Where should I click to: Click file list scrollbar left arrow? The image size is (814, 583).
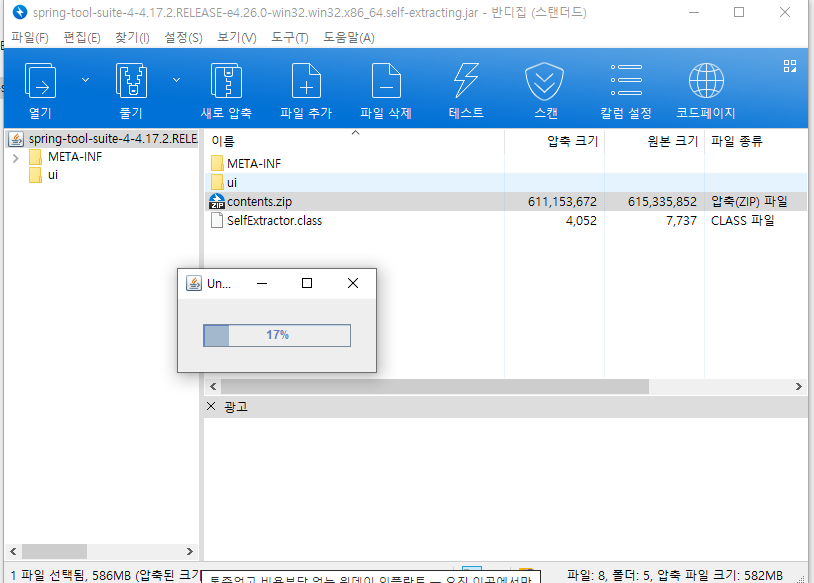213,387
